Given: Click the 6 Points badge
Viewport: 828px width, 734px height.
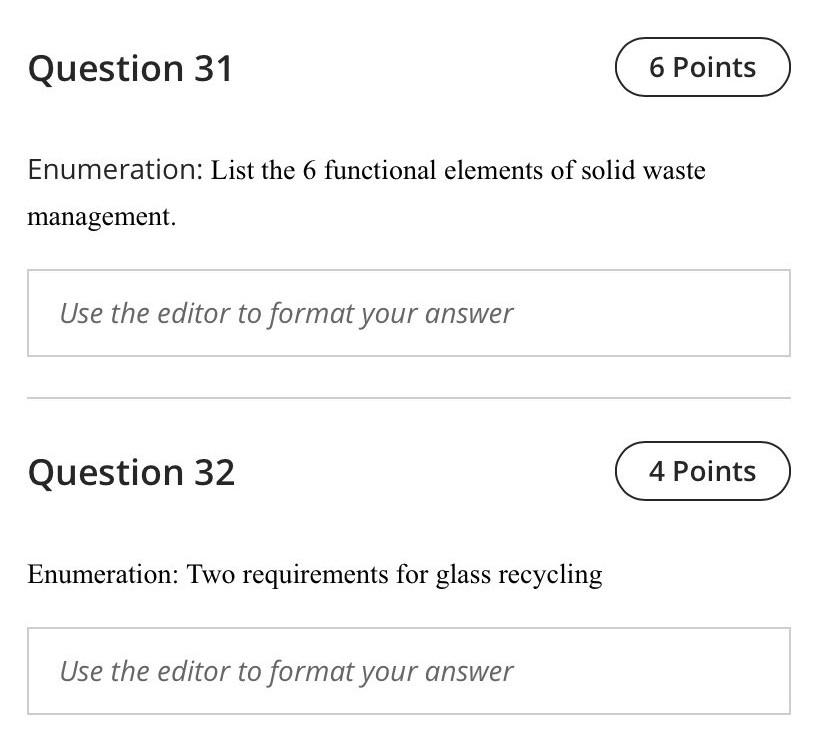Looking at the screenshot, I should click(702, 67).
